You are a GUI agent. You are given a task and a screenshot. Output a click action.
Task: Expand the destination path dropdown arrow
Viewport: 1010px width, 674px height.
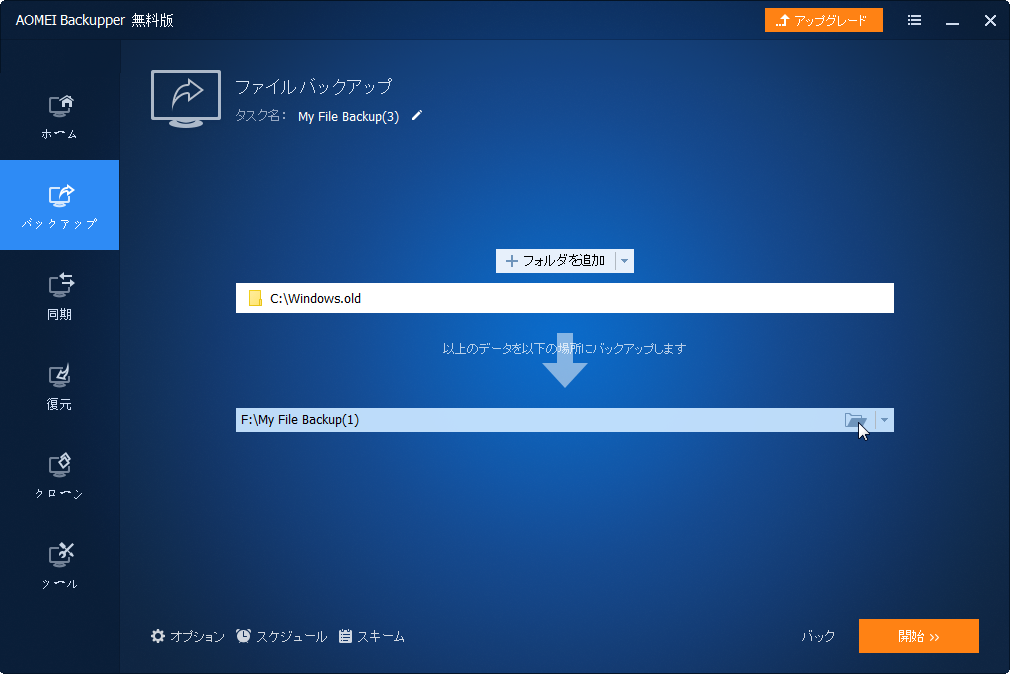click(x=884, y=420)
